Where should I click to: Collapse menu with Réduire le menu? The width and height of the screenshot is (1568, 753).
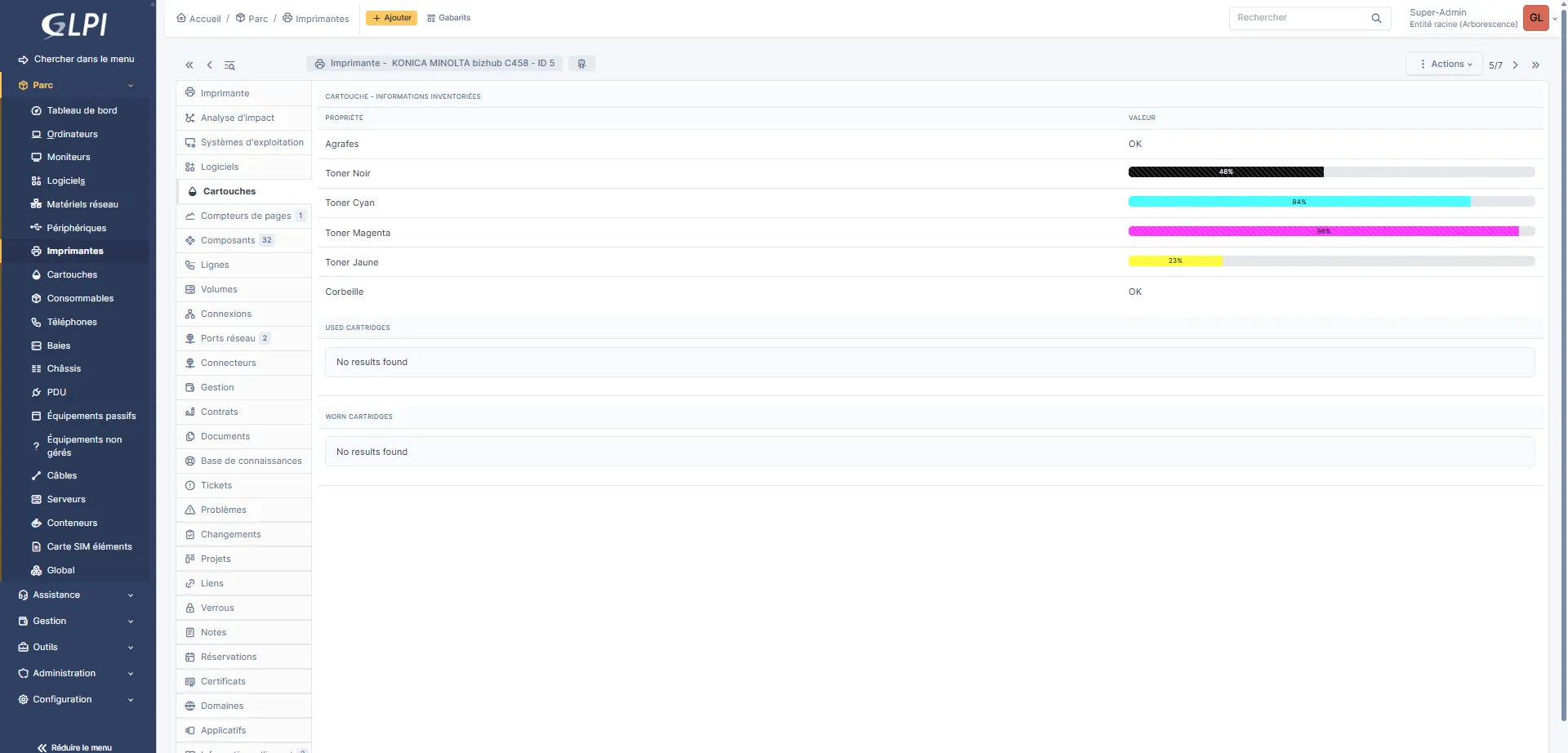75,746
